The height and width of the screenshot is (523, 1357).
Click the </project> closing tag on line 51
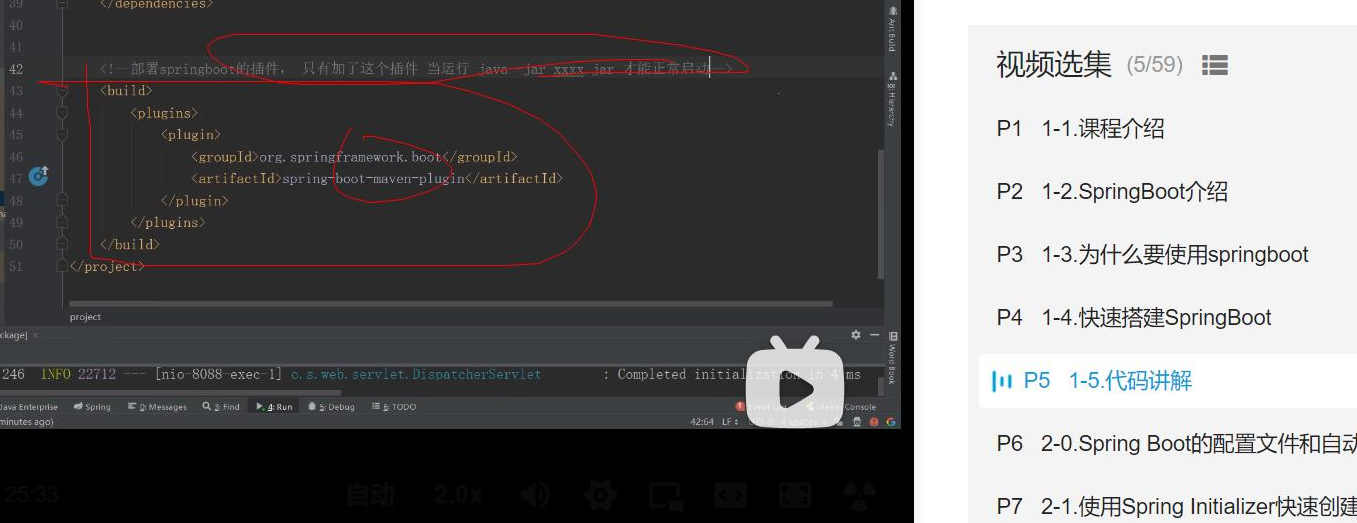pyautogui.click(x=107, y=267)
